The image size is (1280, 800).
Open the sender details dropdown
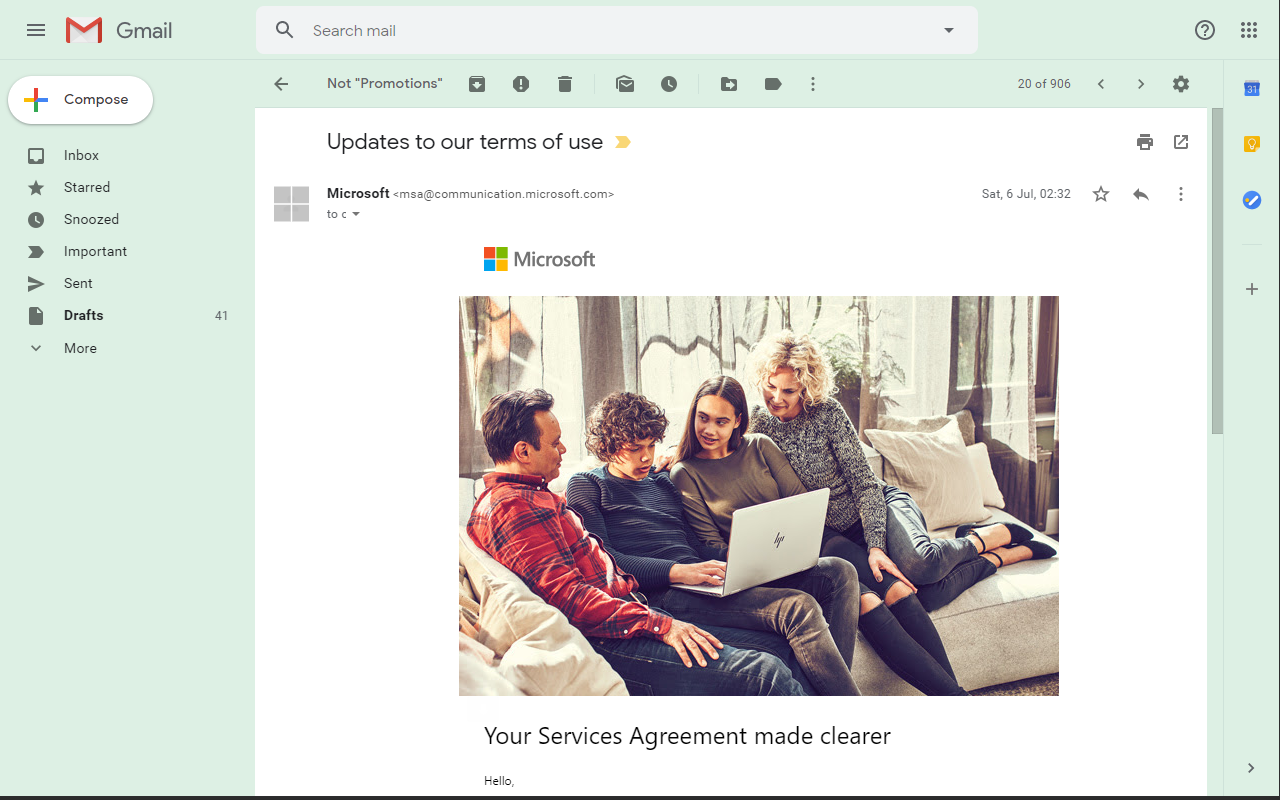pyautogui.click(x=357, y=214)
